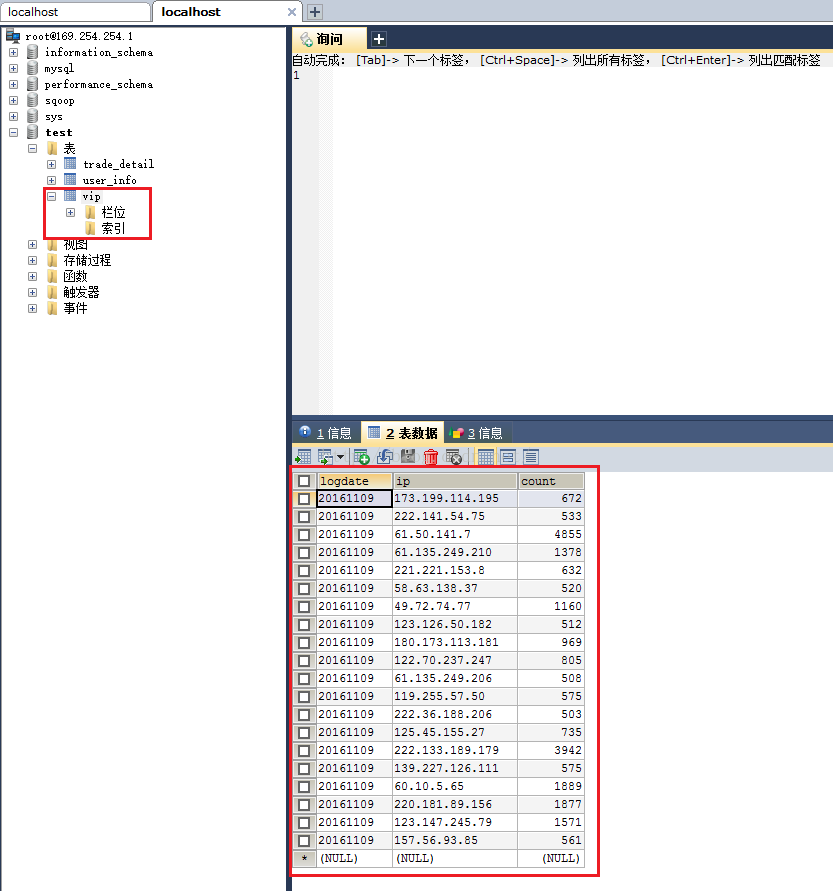833x891 pixels.
Task: Click the performance_schema database icon
Action: tap(33, 84)
